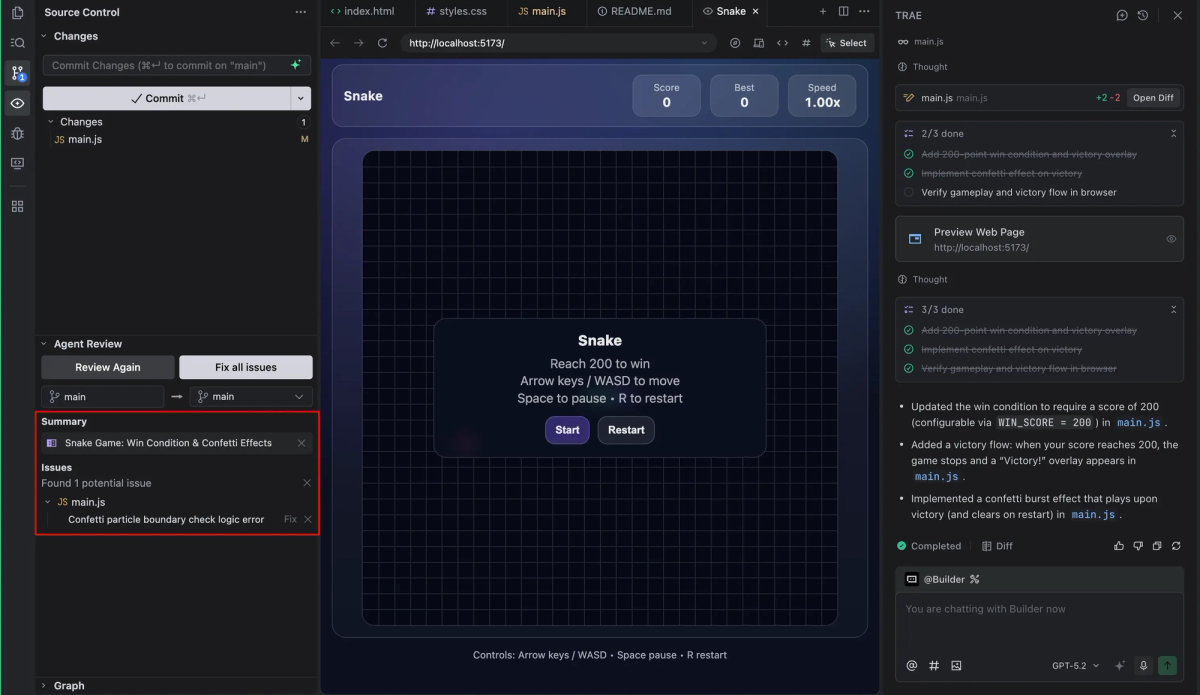Open the Commit button dropdown arrow
This screenshot has width=1200, height=695.
coord(301,98)
